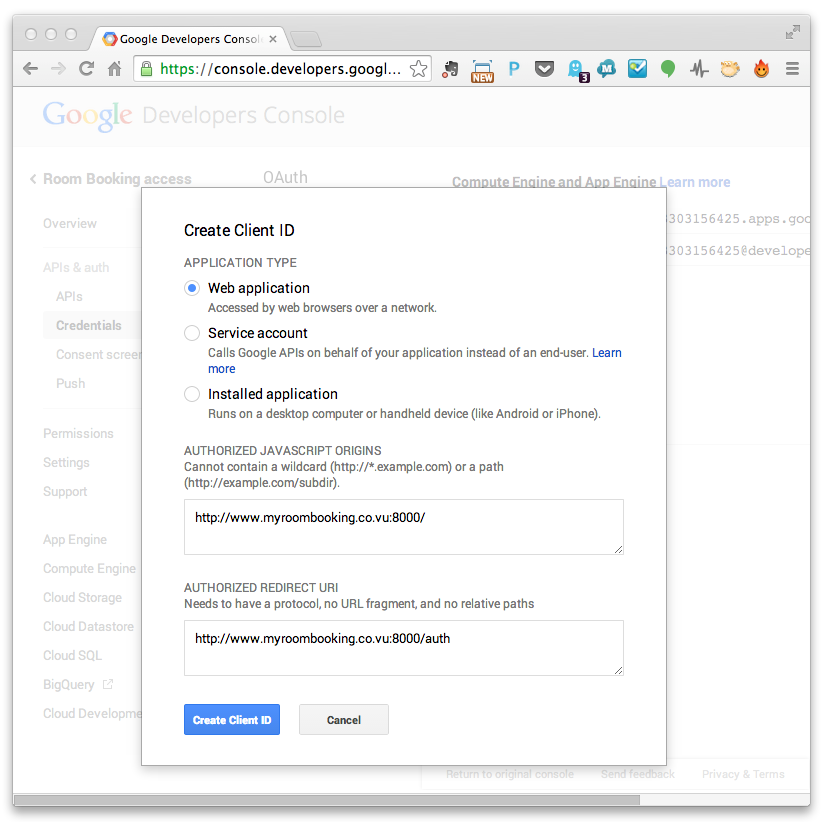Open Compute Engine in sidebar
Viewport: 827px width, 822px height.
(89, 568)
